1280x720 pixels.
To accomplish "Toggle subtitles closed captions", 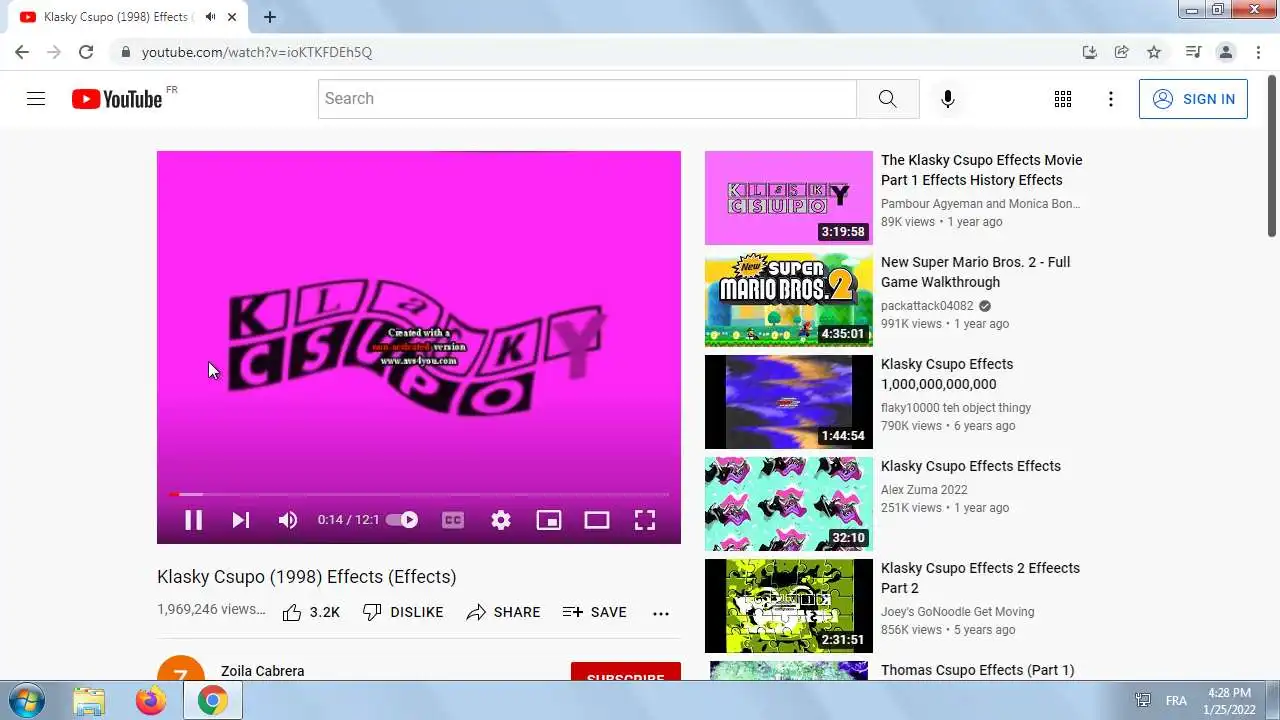I will point(453,520).
